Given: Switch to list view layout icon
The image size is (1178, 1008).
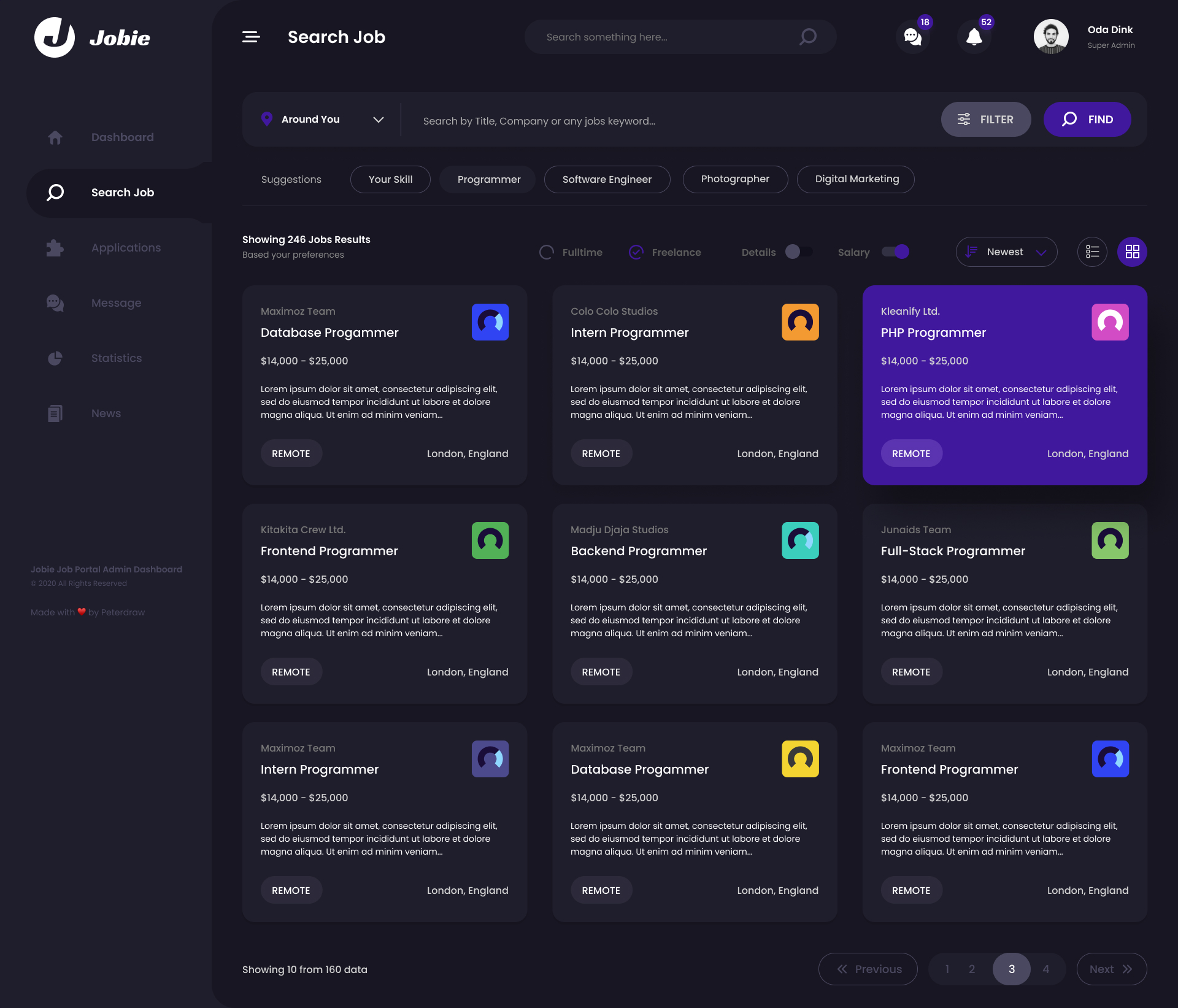Looking at the screenshot, I should pyautogui.click(x=1092, y=252).
